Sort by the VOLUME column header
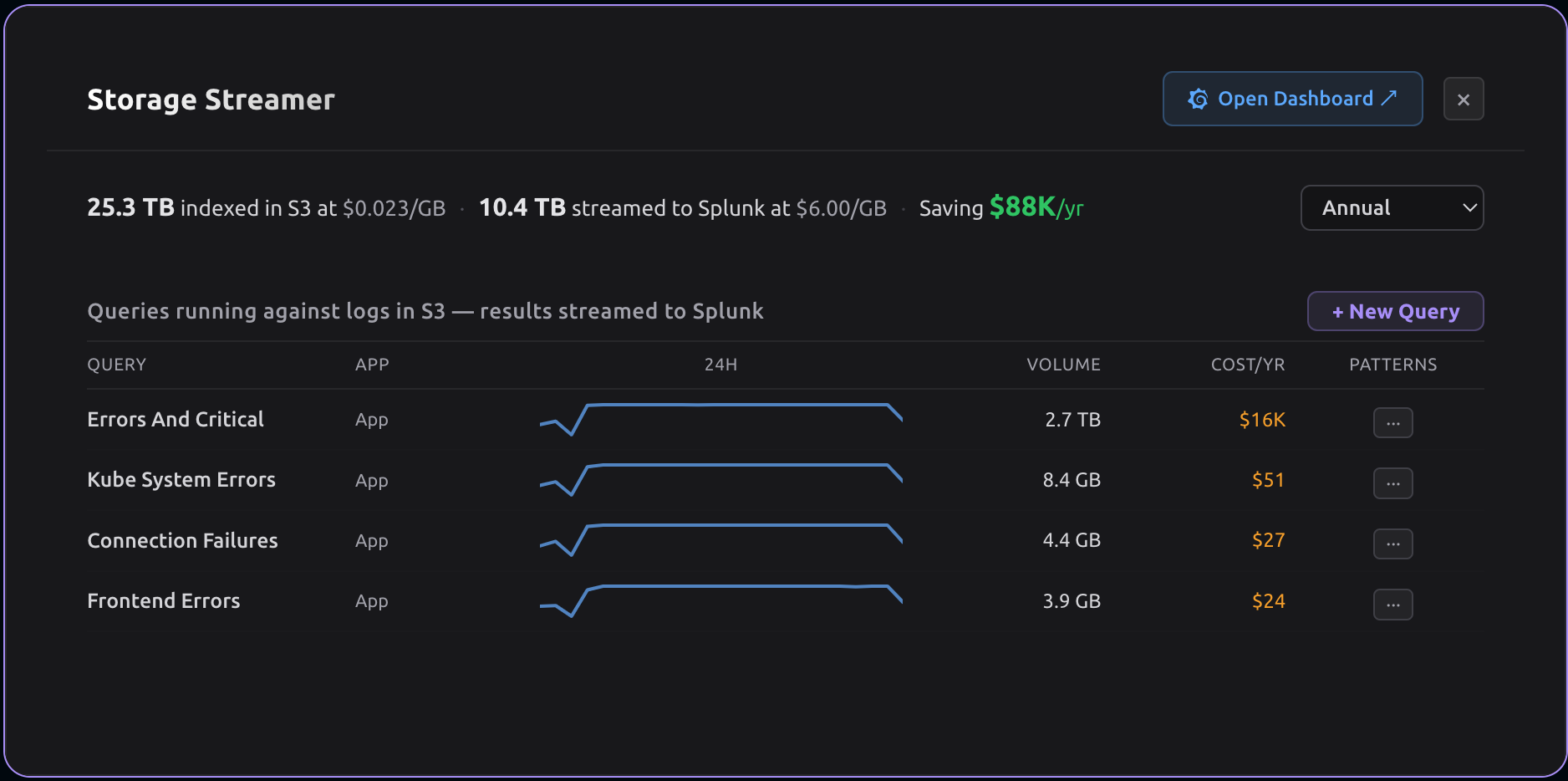The height and width of the screenshot is (781, 1568). (1063, 365)
